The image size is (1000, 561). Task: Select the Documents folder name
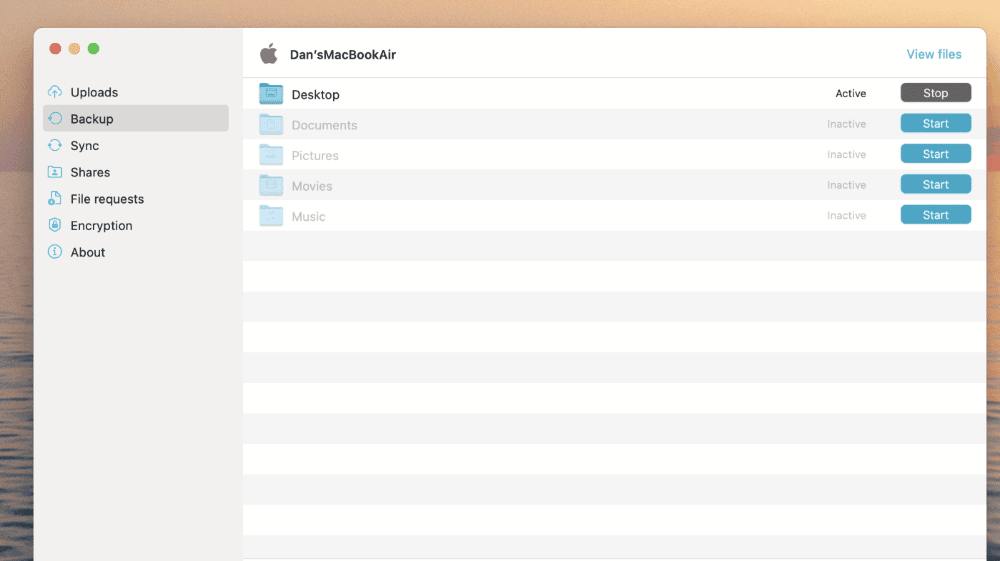(324, 126)
